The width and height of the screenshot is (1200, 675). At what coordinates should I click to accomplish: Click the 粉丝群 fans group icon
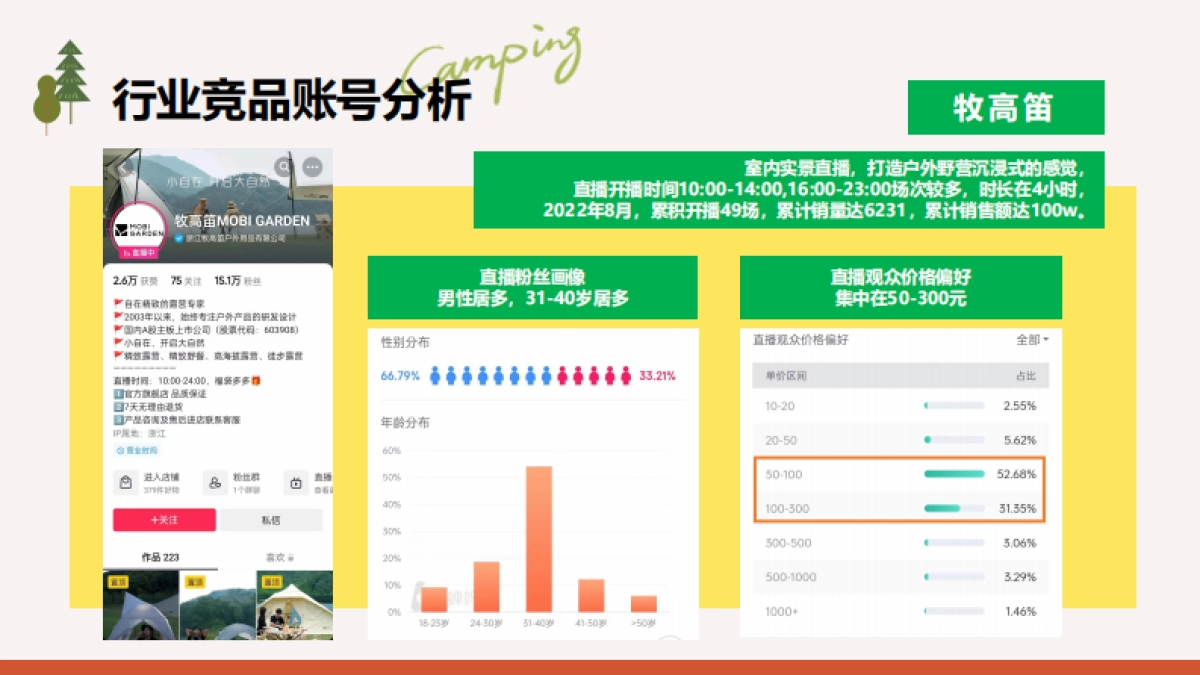click(x=214, y=482)
